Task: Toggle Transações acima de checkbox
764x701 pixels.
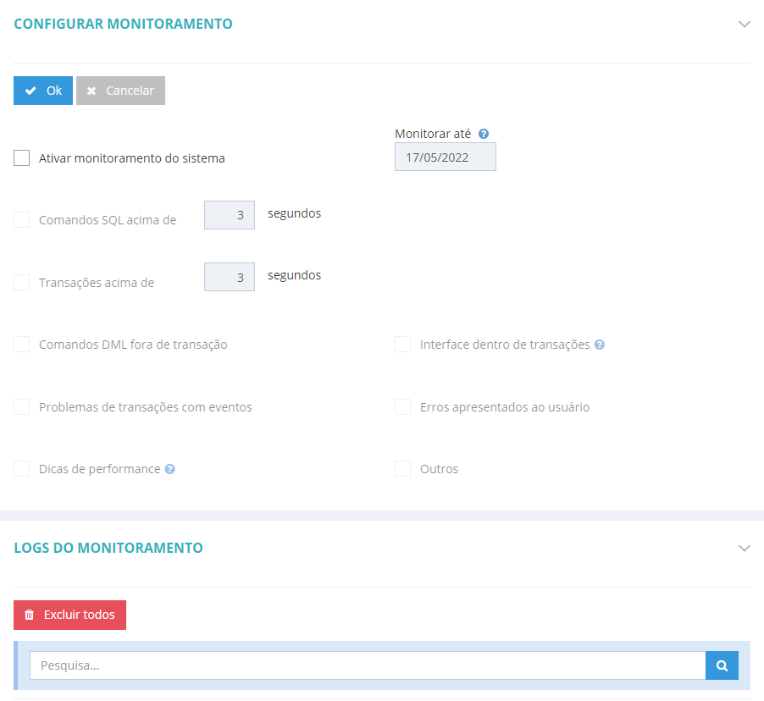Action: tap(22, 282)
